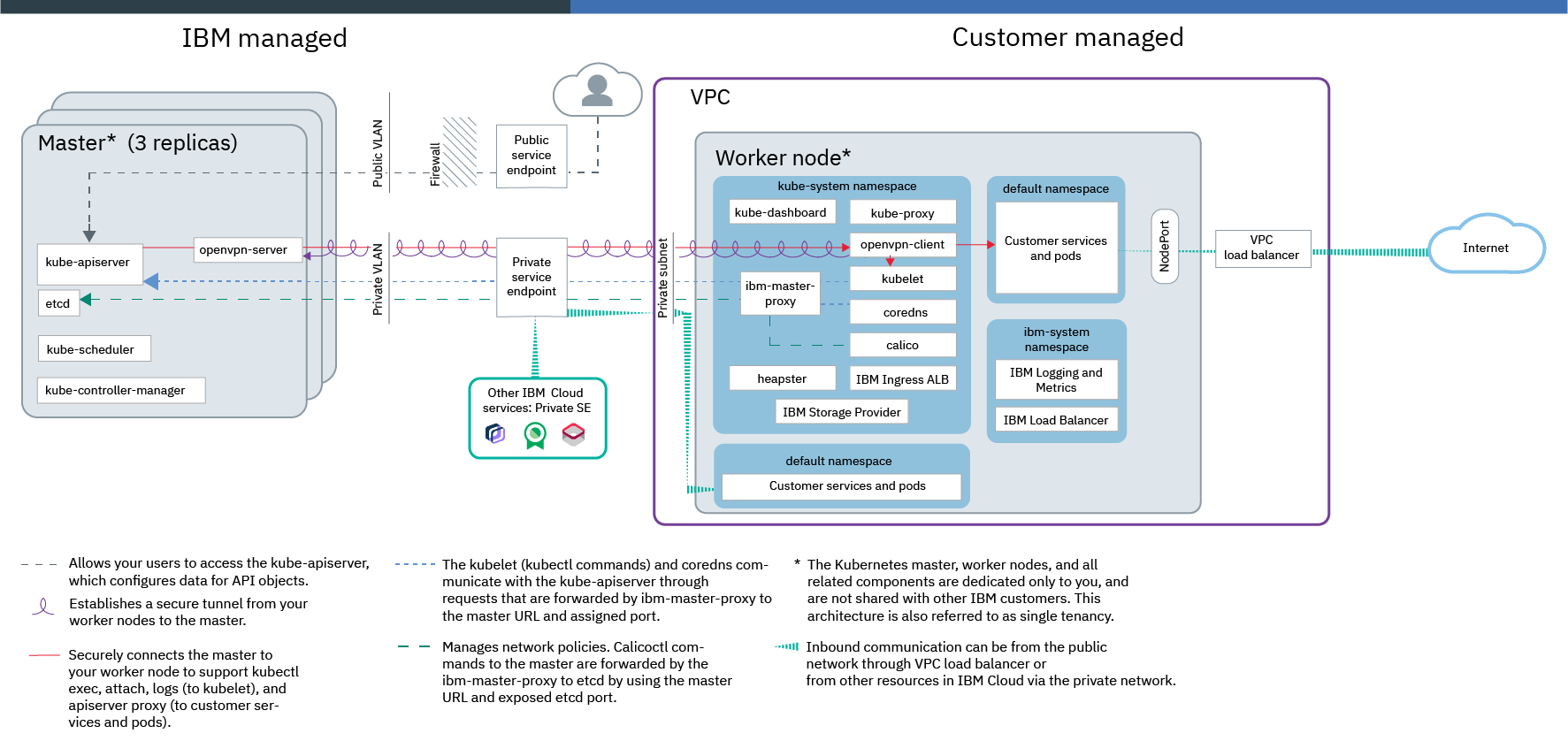Click the ibm-system namespace heading
This screenshot has width=1568, height=741.
point(1057,340)
